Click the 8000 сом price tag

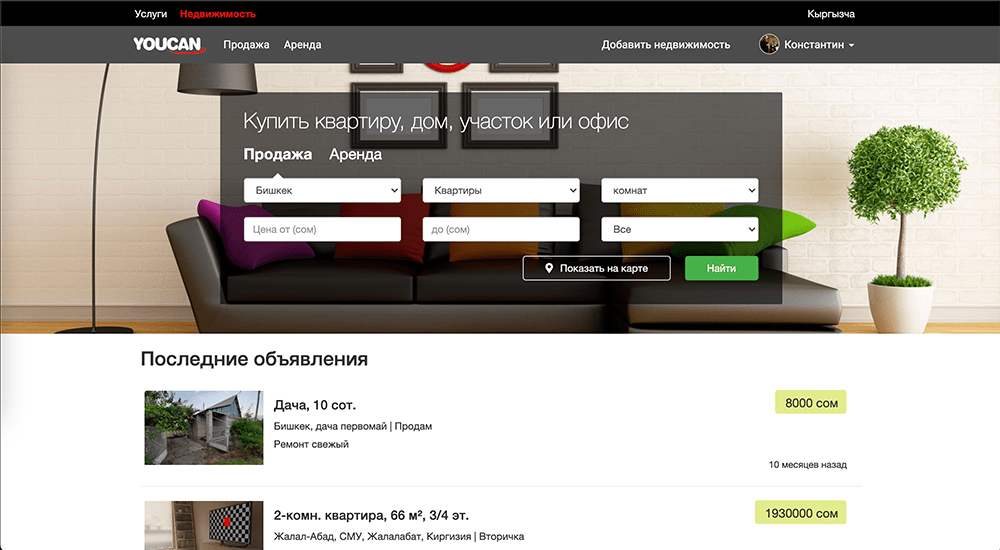pos(811,403)
